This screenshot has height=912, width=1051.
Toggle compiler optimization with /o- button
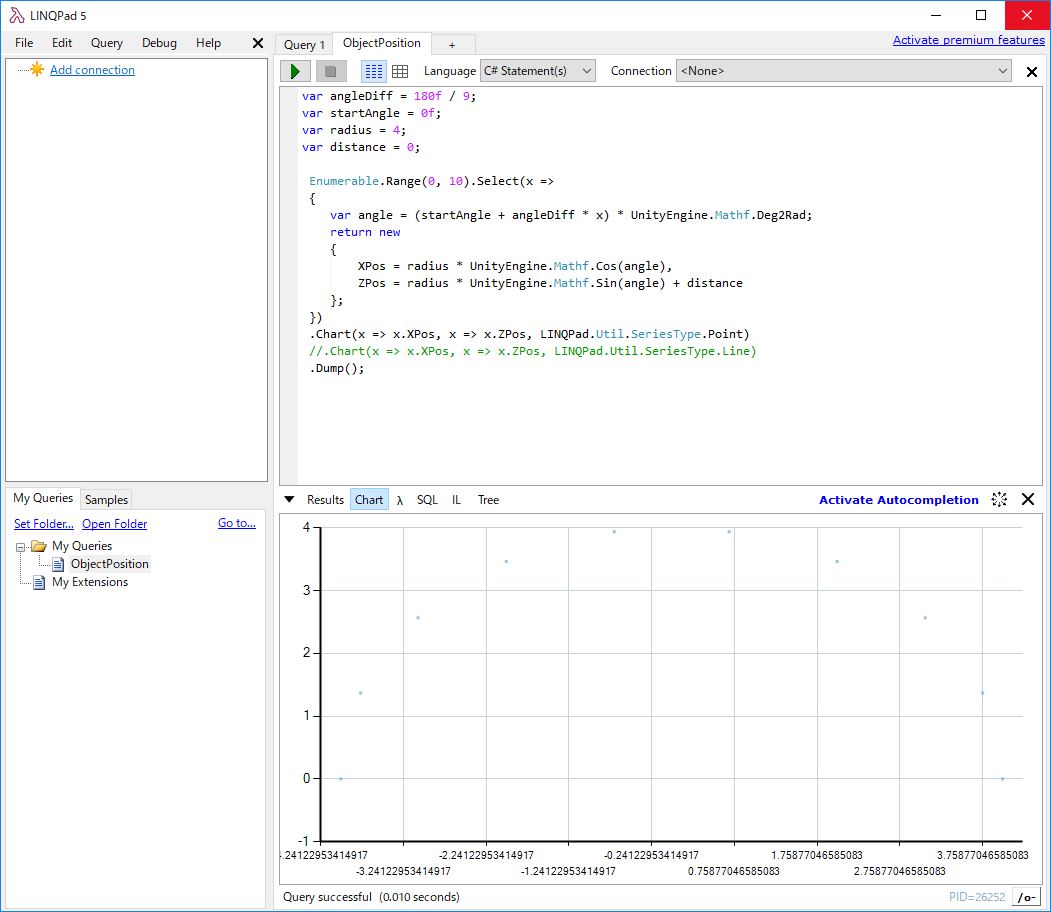pos(1028,896)
